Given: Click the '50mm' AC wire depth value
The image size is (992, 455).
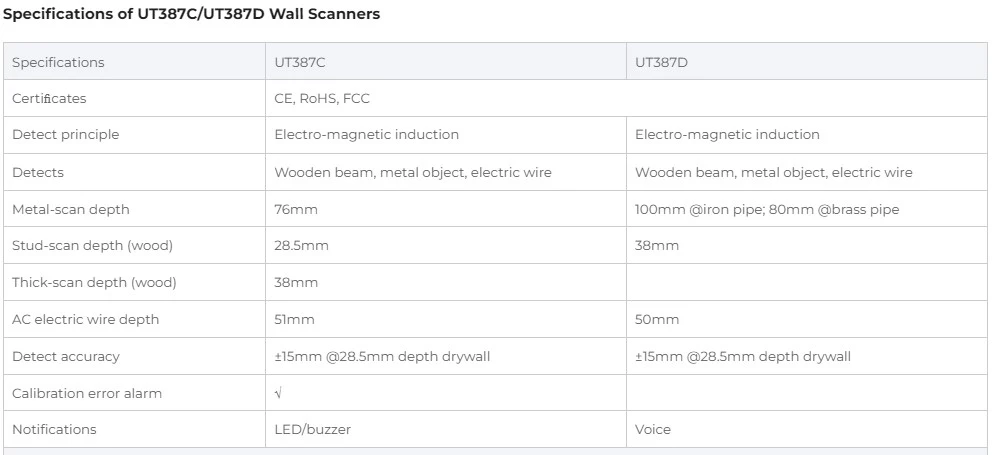Looking at the screenshot, I should 657,319.
